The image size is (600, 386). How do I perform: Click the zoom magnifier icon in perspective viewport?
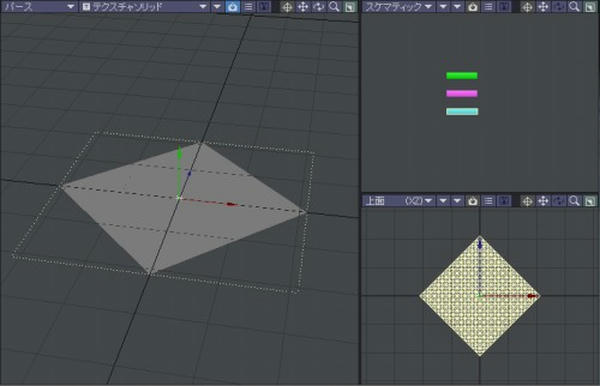point(334,7)
